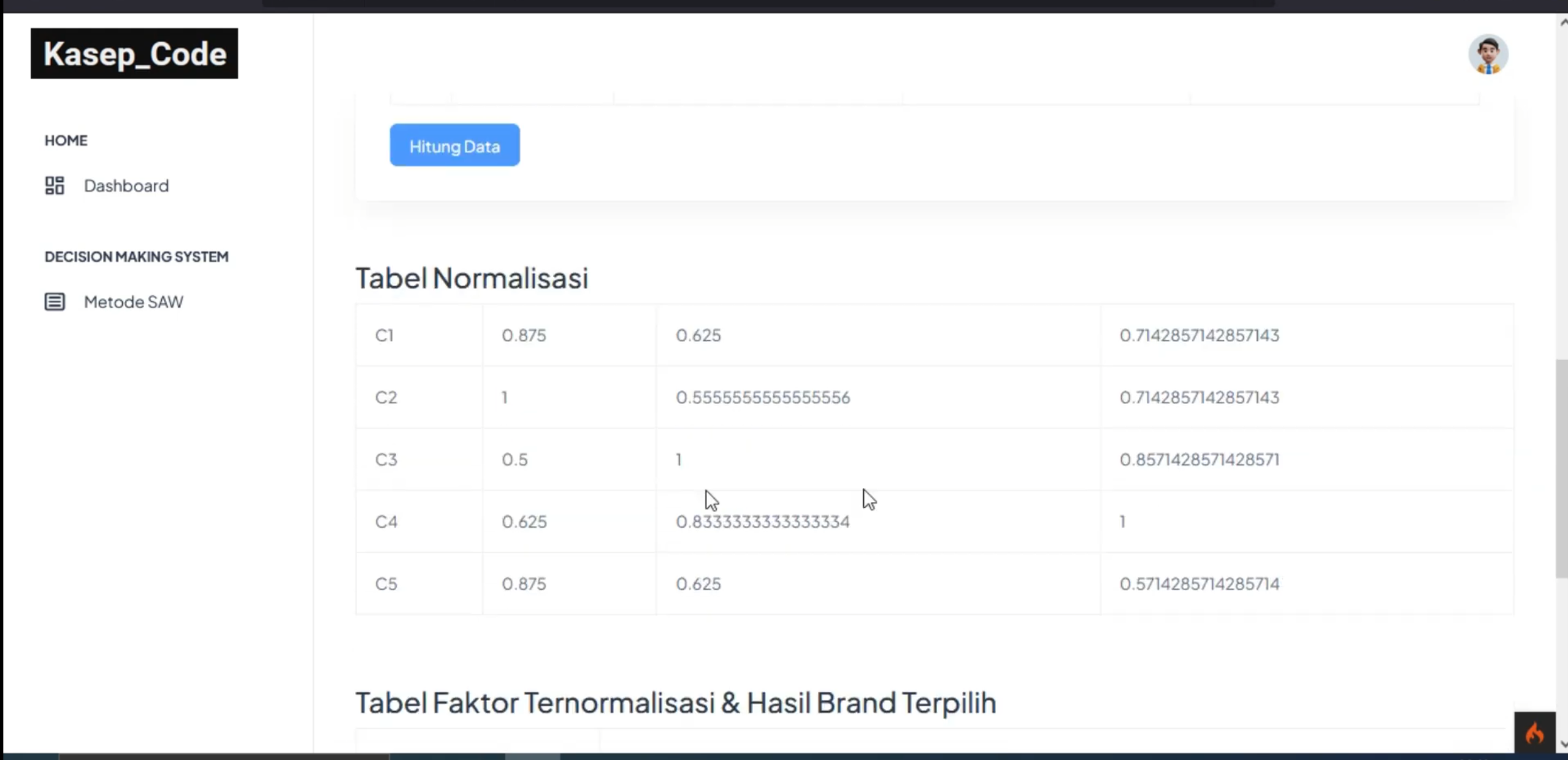This screenshot has width=1568, height=760.
Task: Click the C1 row label
Action: (x=384, y=335)
